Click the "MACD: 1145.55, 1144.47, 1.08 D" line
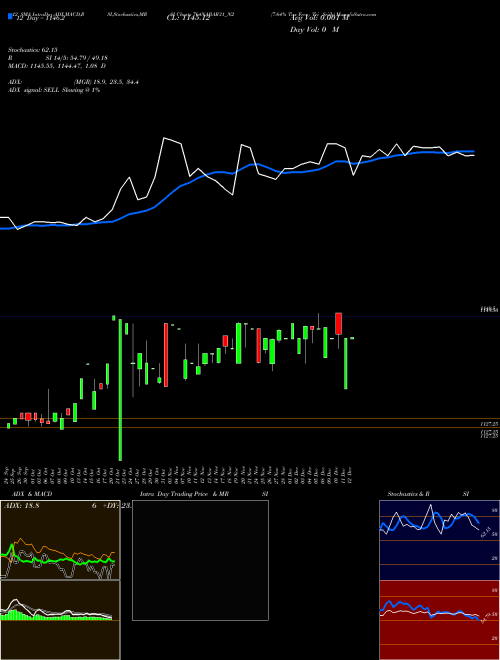500x660 pixels. pyautogui.click(x=57, y=66)
